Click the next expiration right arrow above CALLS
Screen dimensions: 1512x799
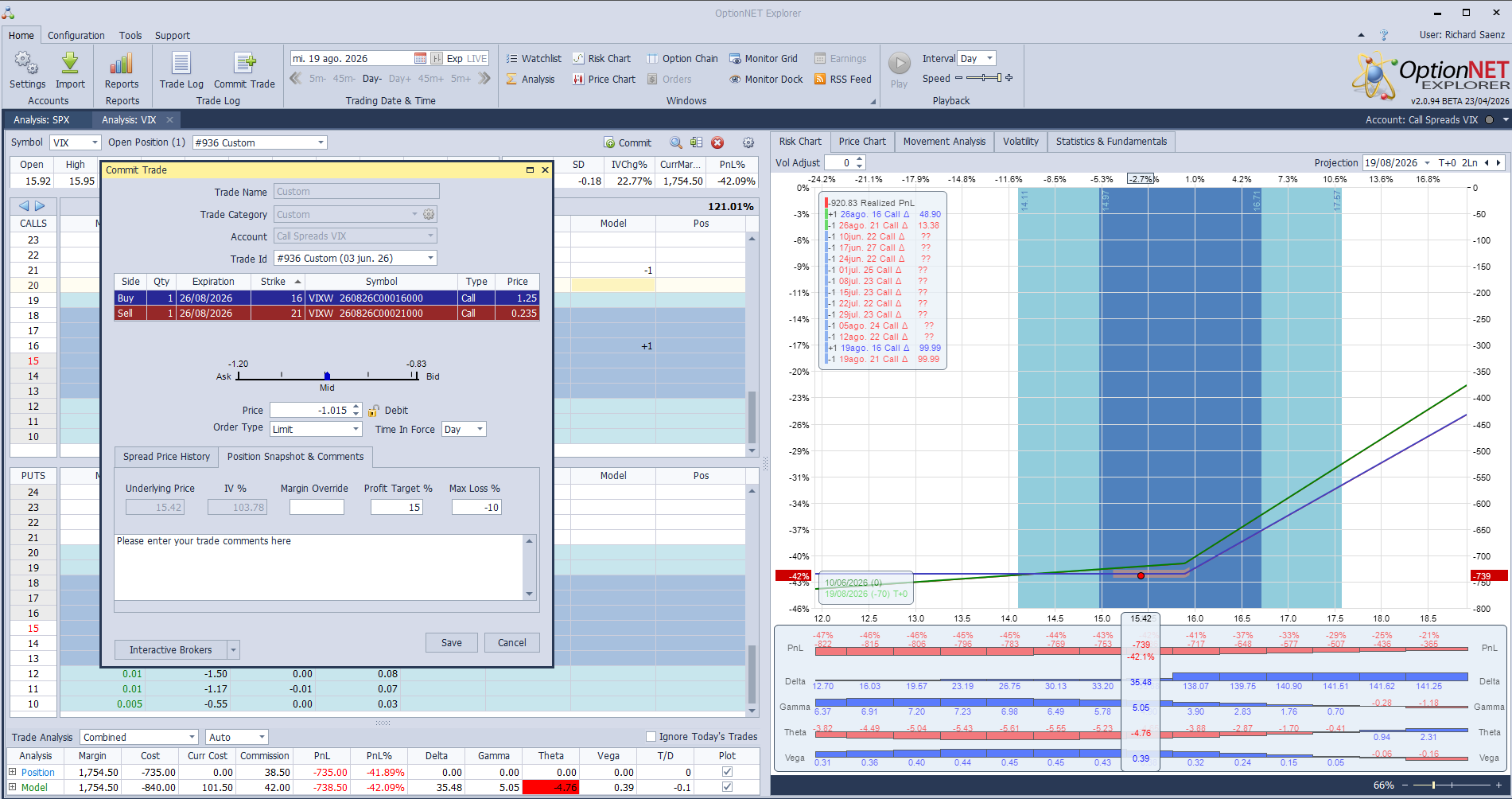pyautogui.click(x=40, y=206)
